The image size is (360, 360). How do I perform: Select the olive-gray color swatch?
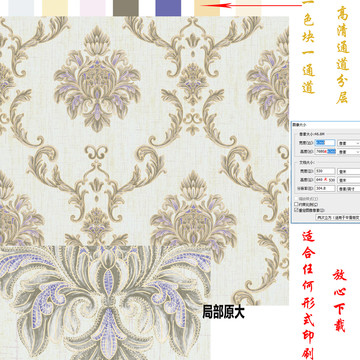[x=126, y=8]
